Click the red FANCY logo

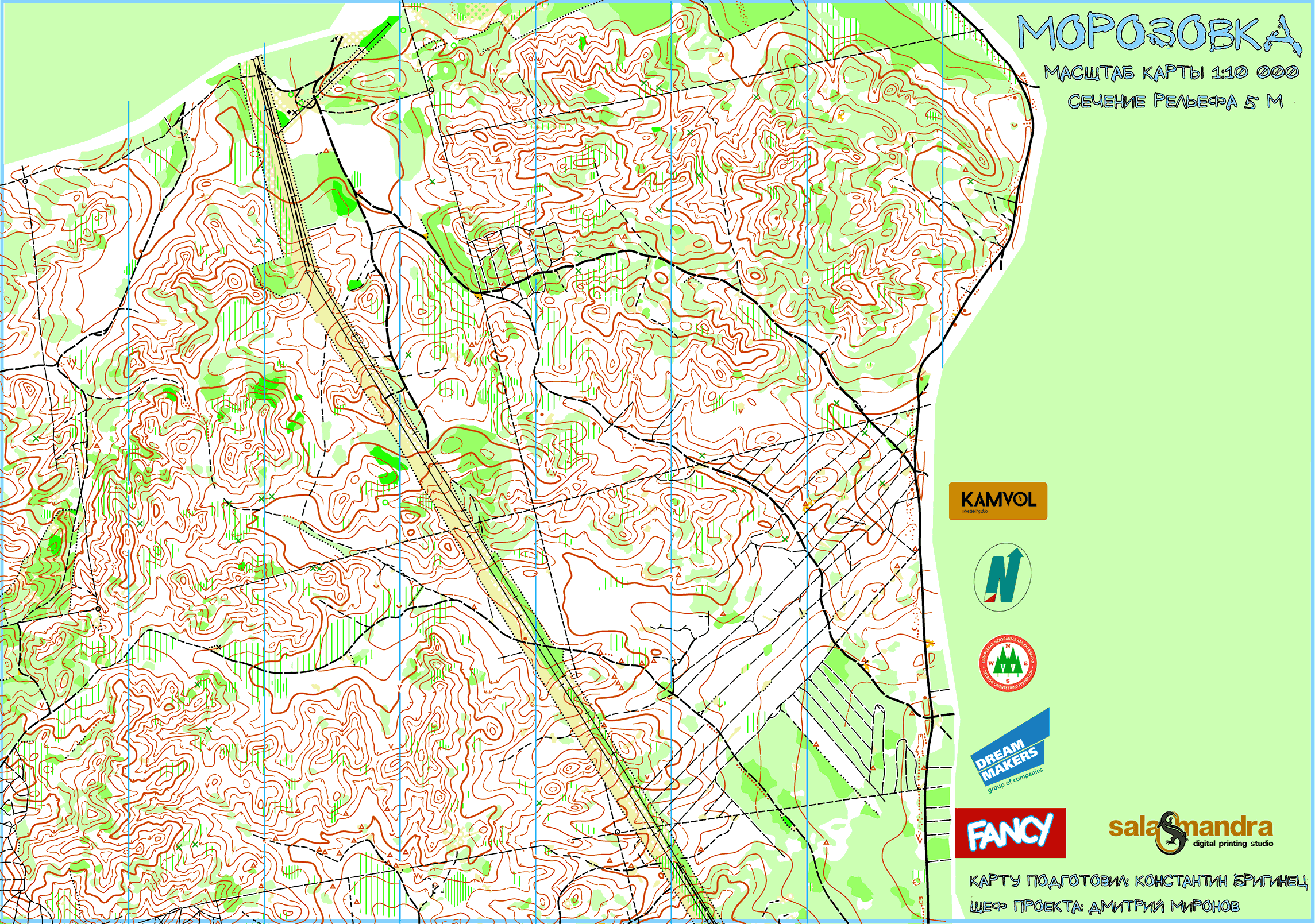point(1011,833)
